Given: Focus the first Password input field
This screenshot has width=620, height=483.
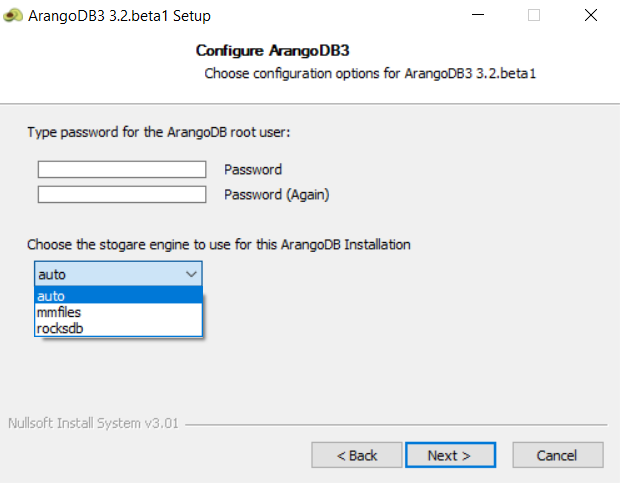Looking at the screenshot, I should 122,170.
